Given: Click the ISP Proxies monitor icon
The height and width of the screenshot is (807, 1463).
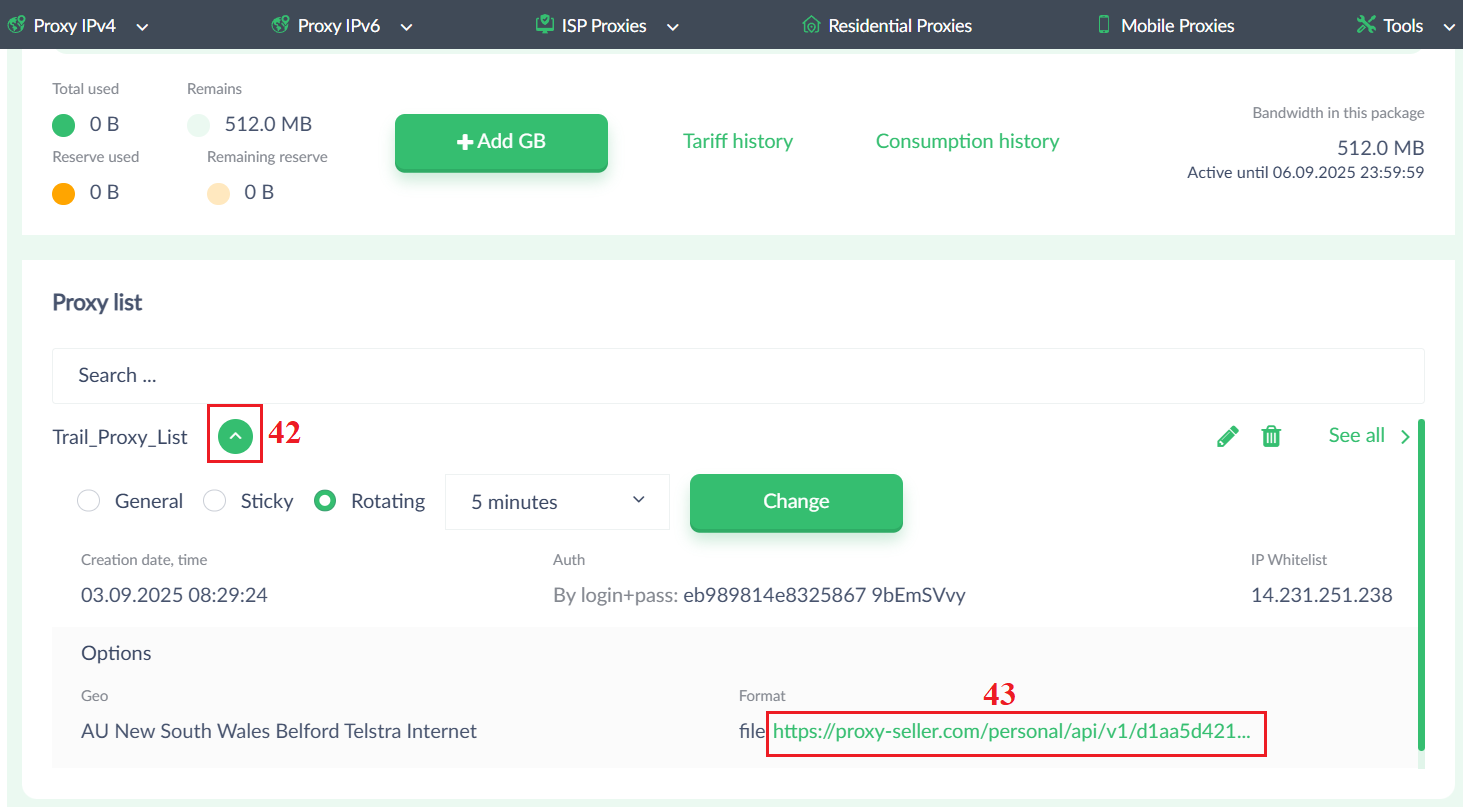Looking at the screenshot, I should pos(544,25).
